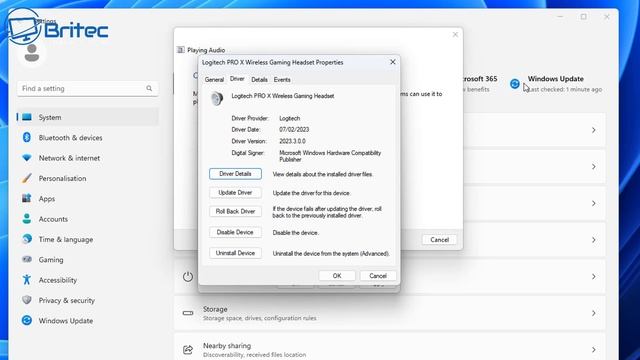Click the Uninstall Device button
Viewport: 640px width, 360px height.
point(235,253)
